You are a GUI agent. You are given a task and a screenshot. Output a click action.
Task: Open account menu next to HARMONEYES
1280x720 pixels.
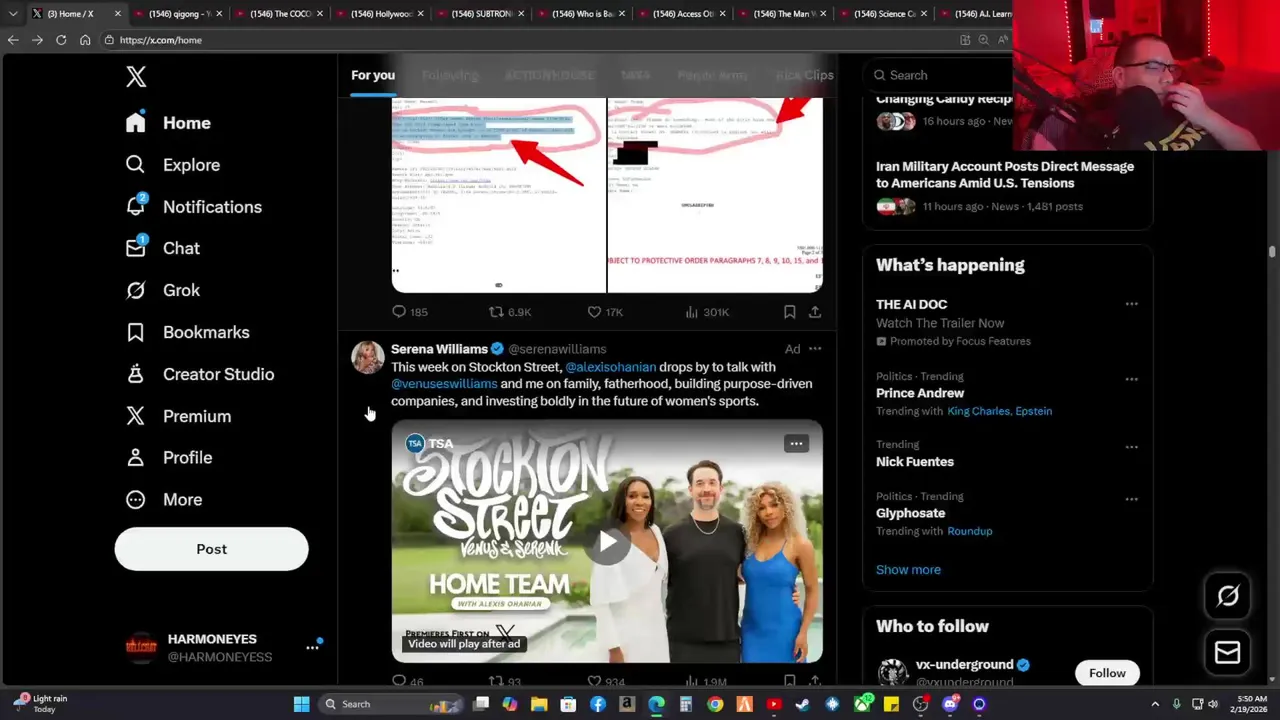click(x=312, y=648)
